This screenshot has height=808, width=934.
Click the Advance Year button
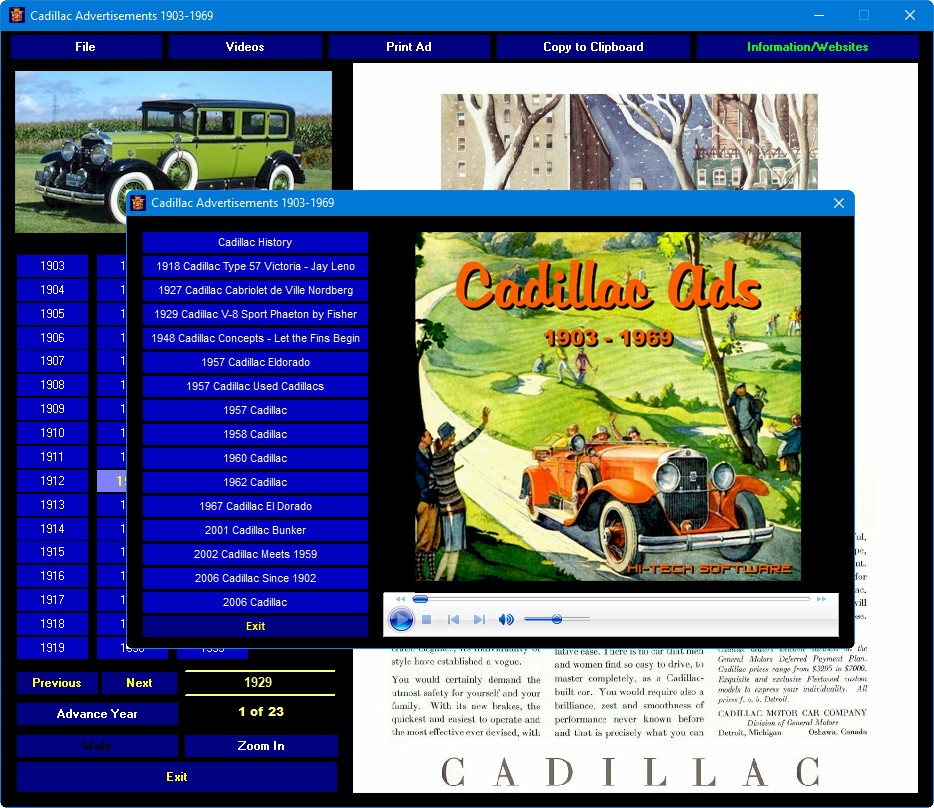[97, 714]
